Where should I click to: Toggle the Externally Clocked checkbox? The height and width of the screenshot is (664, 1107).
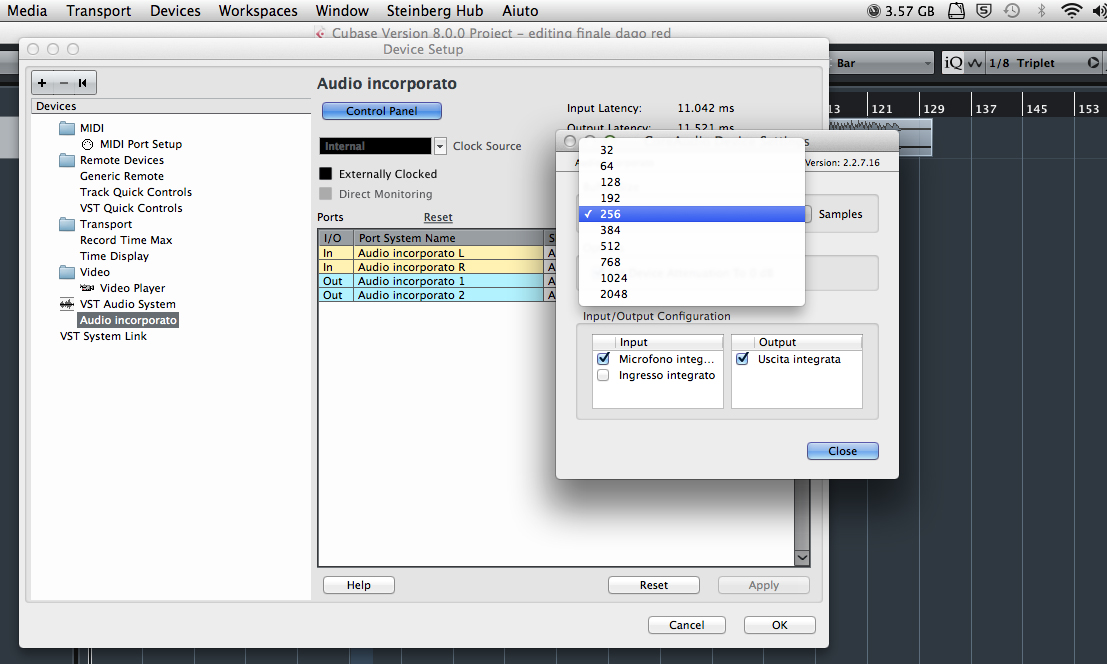(325, 174)
